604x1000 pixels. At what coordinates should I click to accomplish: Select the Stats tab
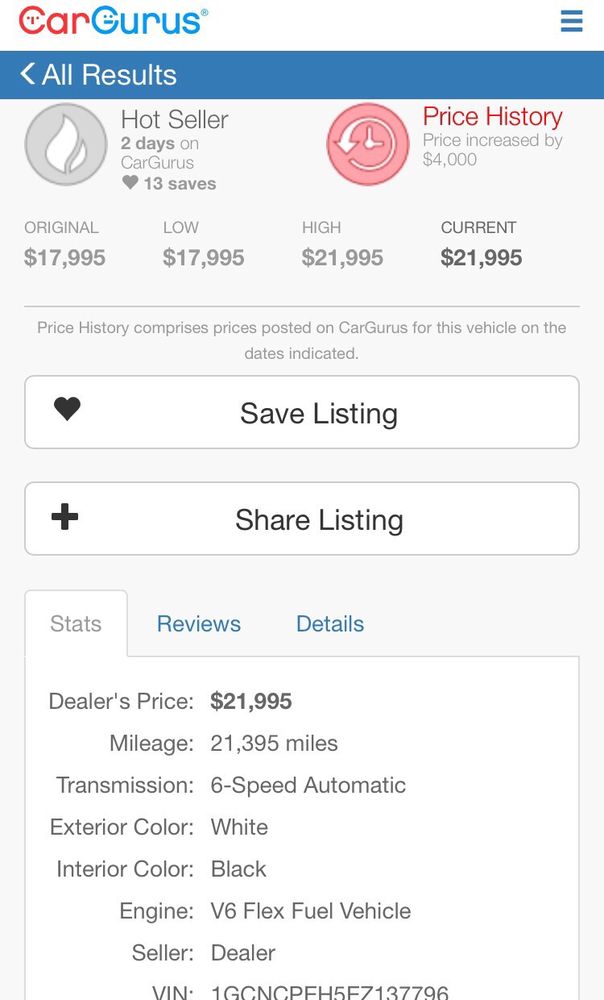pos(76,624)
